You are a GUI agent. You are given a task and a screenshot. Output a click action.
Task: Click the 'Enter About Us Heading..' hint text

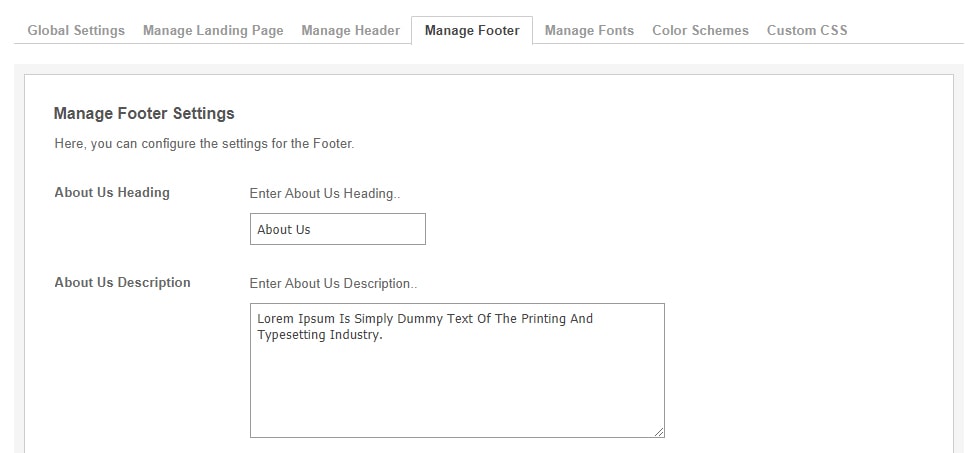pos(324,193)
